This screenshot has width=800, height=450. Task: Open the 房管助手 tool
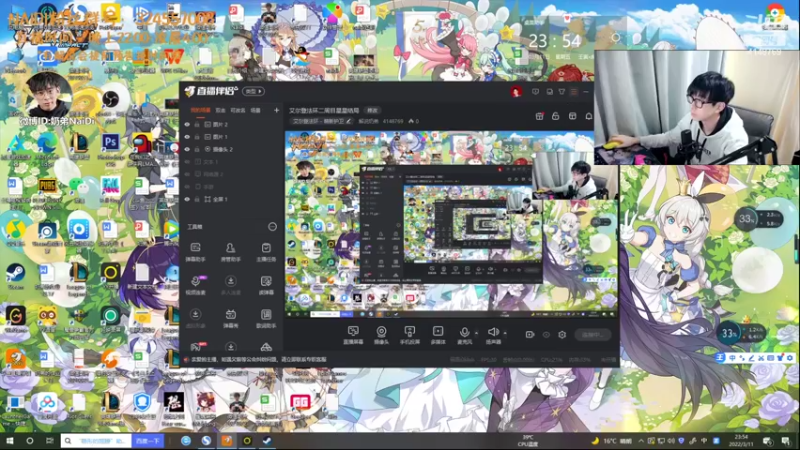click(x=231, y=252)
